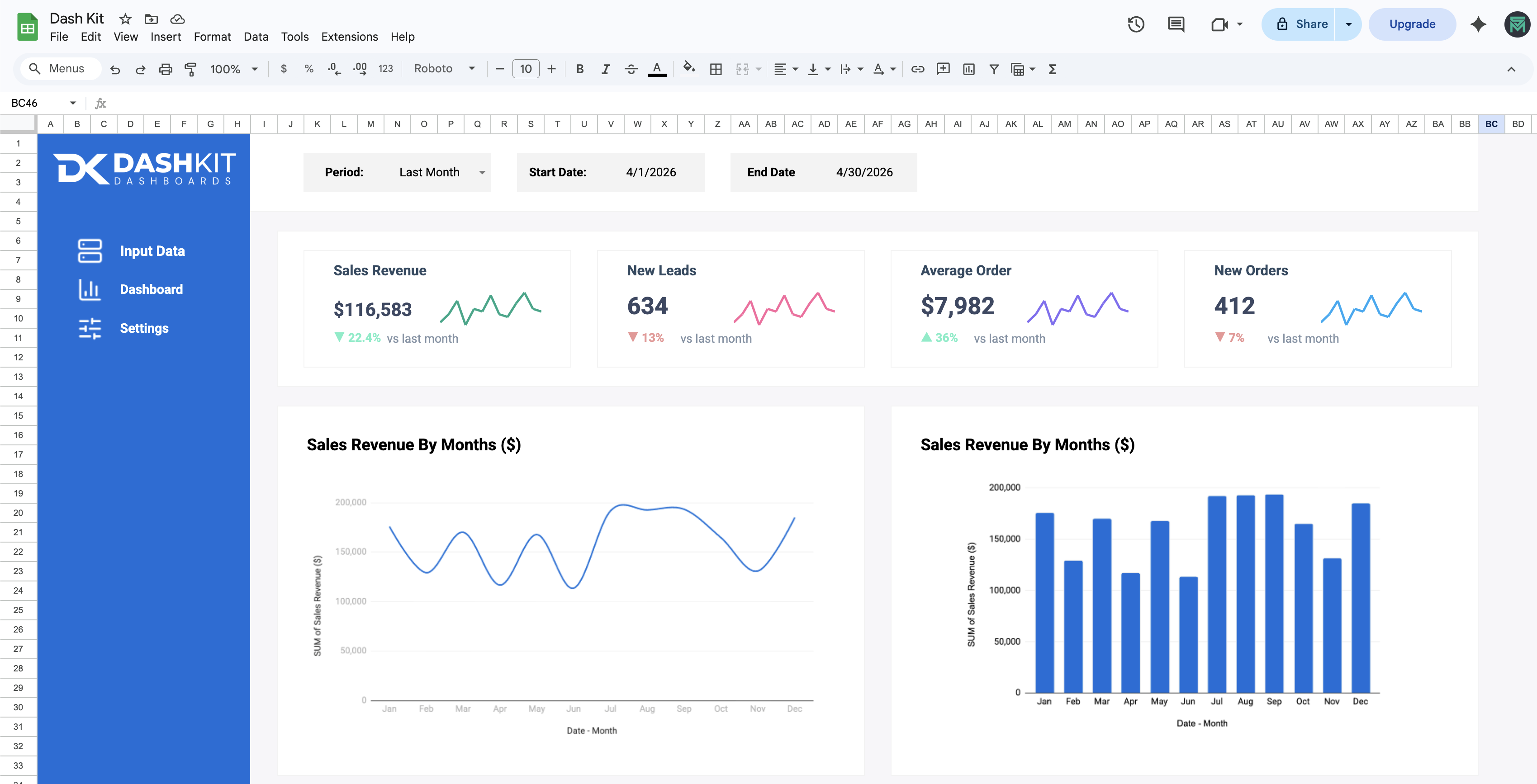Image resolution: width=1537 pixels, height=784 pixels.
Task: Format as currency with dollar icon
Action: (284, 69)
